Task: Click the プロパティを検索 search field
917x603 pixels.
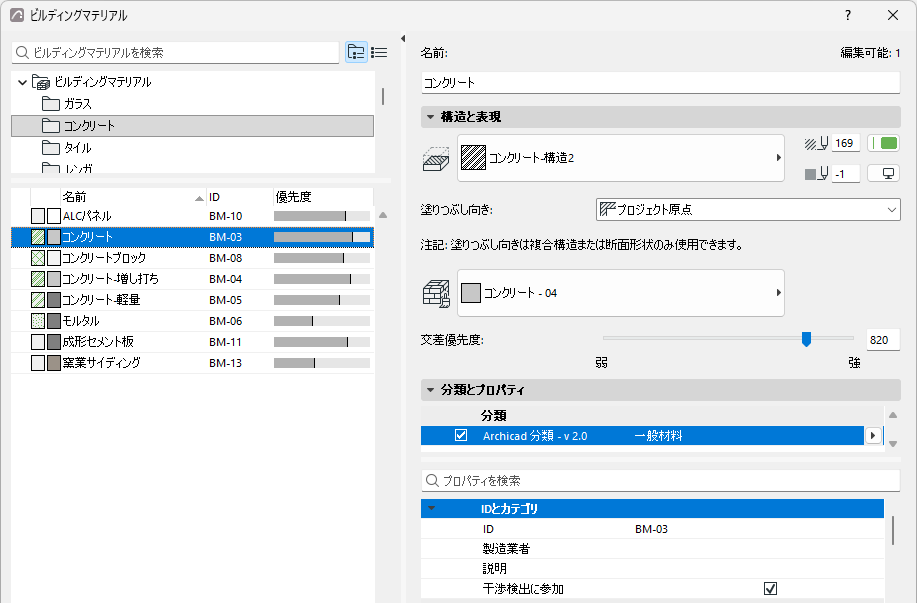Action: coord(660,481)
